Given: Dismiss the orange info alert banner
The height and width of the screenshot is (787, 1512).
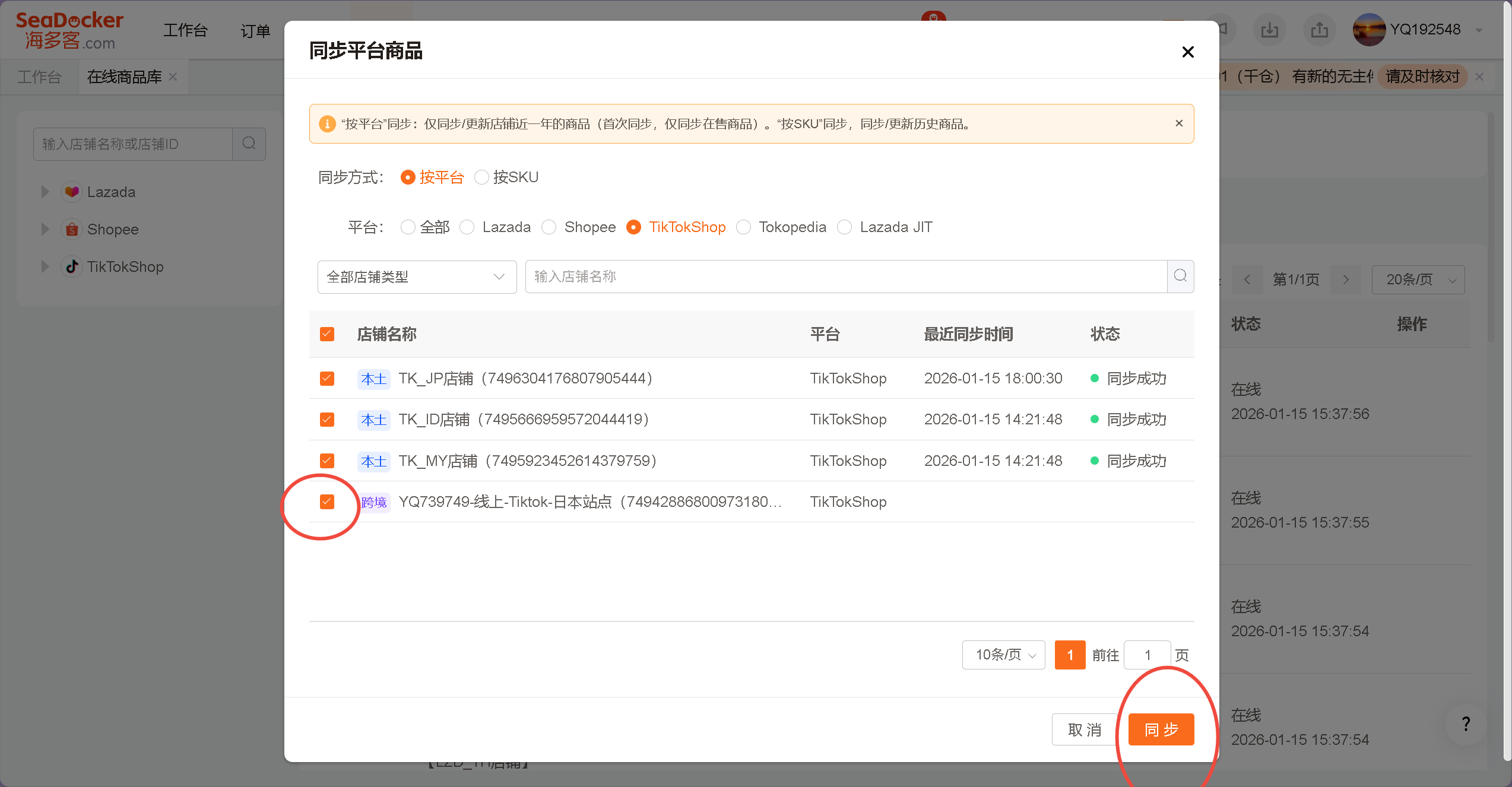Looking at the screenshot, I should coord(1179,123).
